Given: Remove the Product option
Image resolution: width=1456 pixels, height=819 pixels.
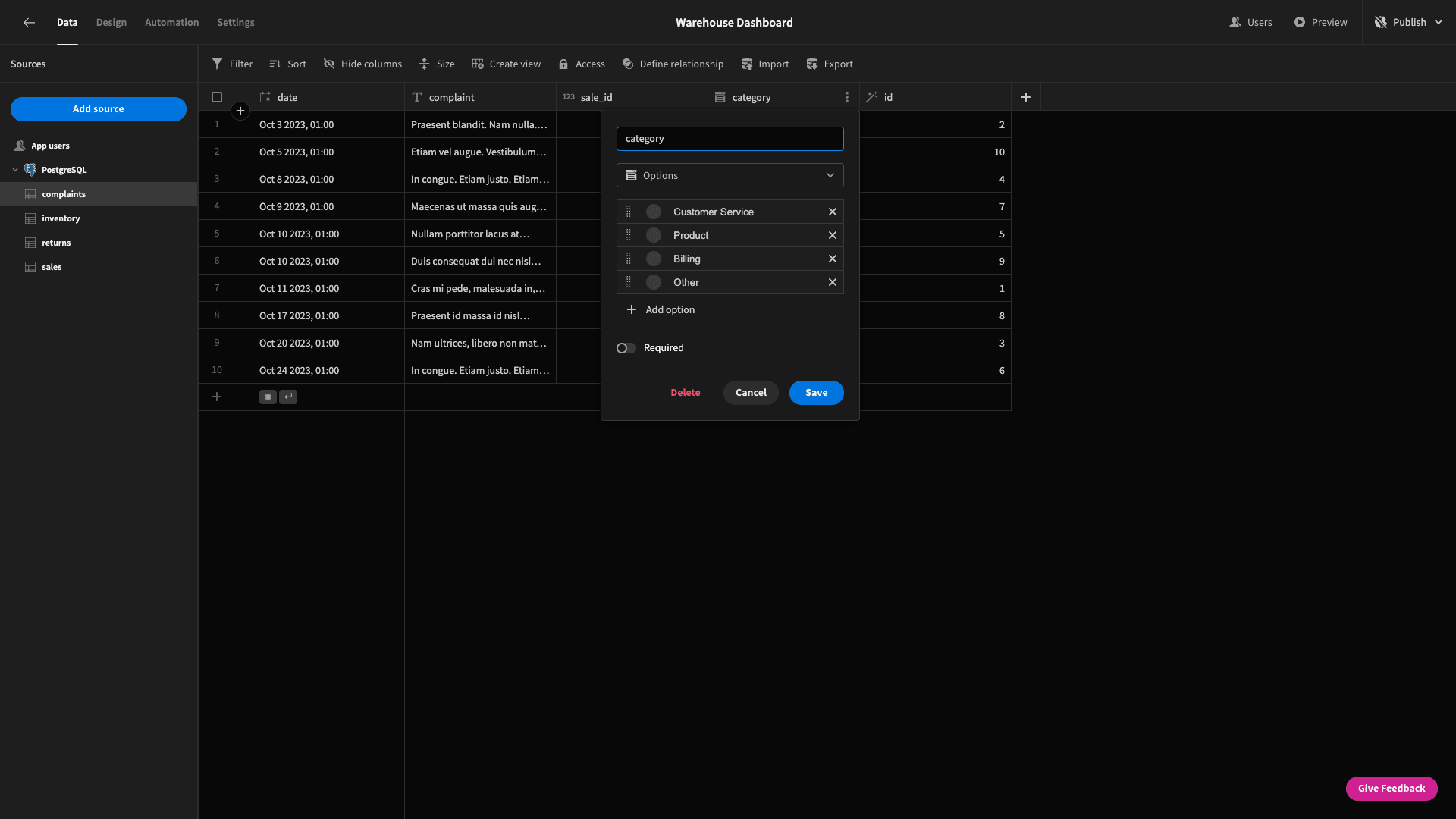Looking at the screenshot, I should tap(833, 235).
